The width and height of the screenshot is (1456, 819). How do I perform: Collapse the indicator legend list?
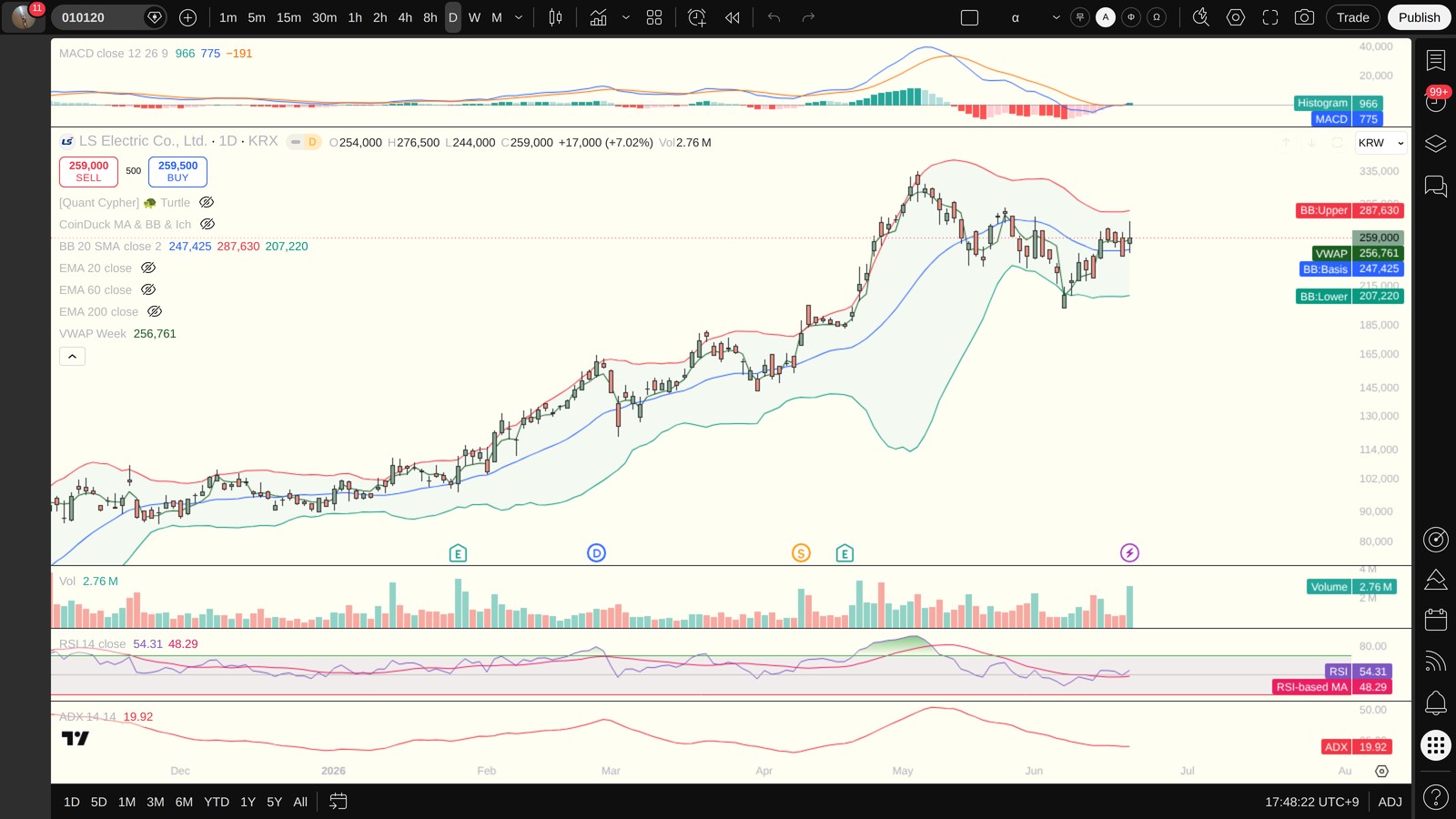[x=72, y=357]
